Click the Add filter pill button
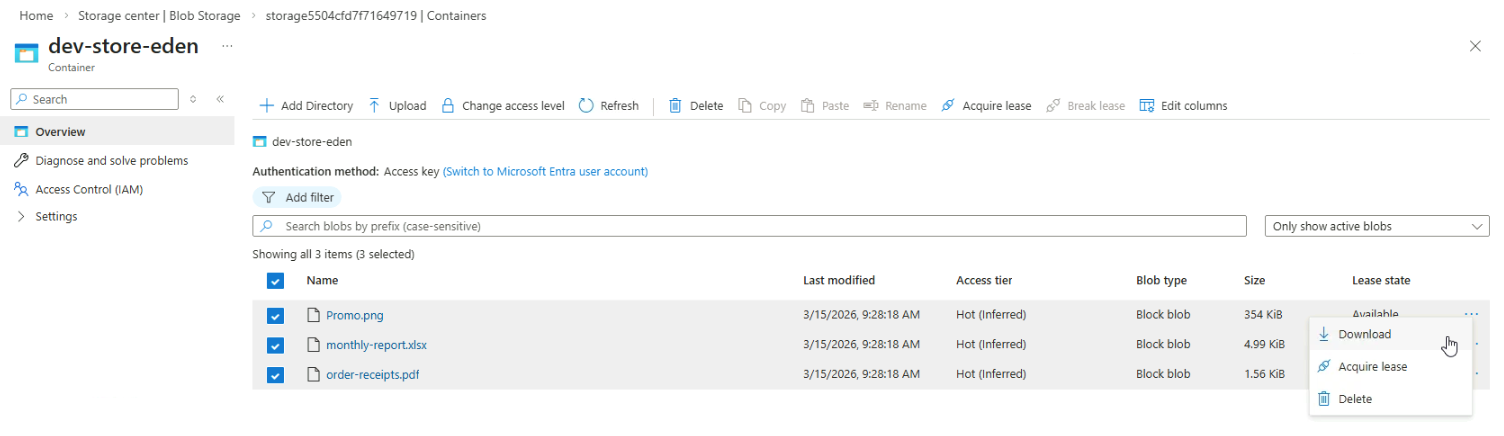 coord(297,198)
